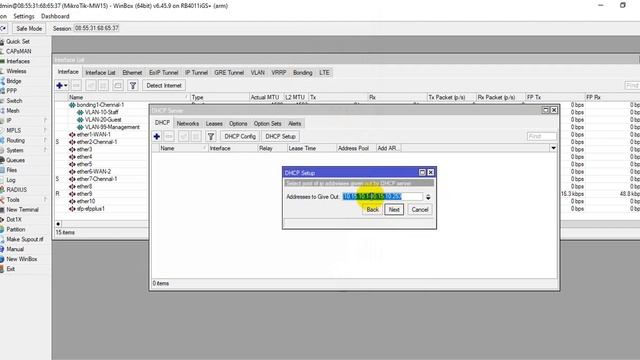
Task: Open Networks tab in DHCP Server
Action: 188,124
